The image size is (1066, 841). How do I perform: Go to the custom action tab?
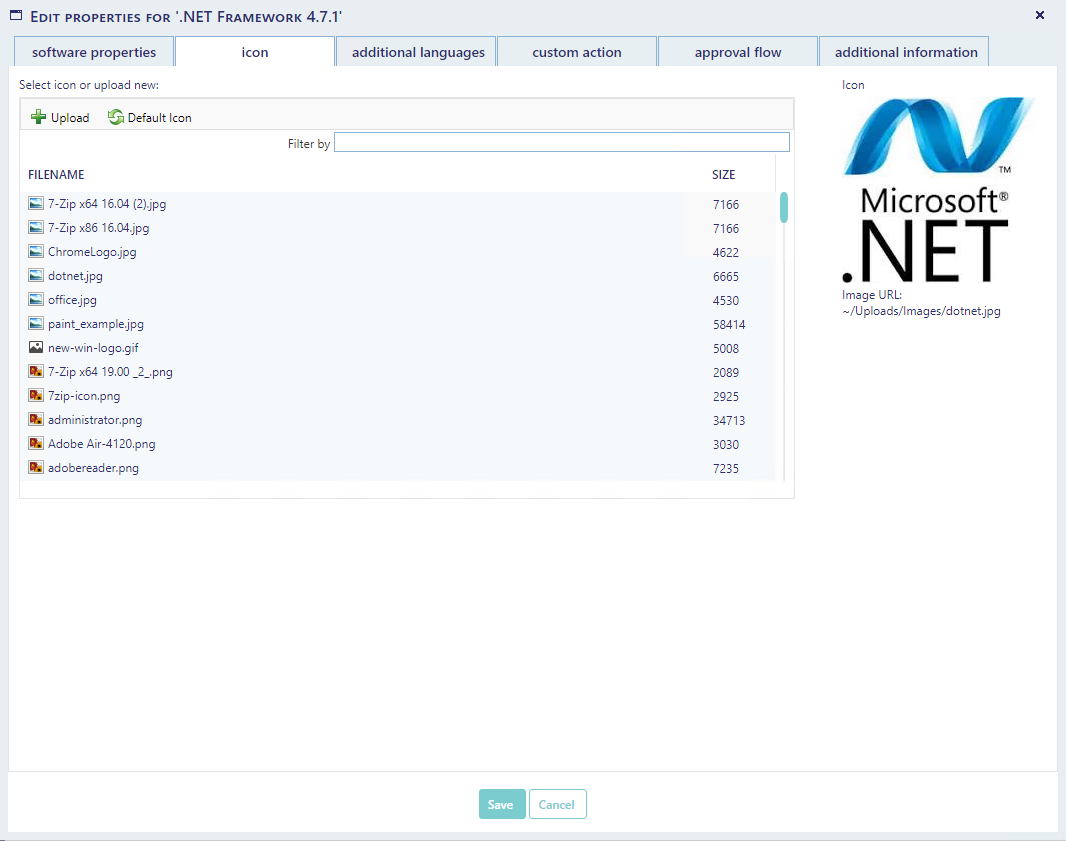[x=577, y=52]
